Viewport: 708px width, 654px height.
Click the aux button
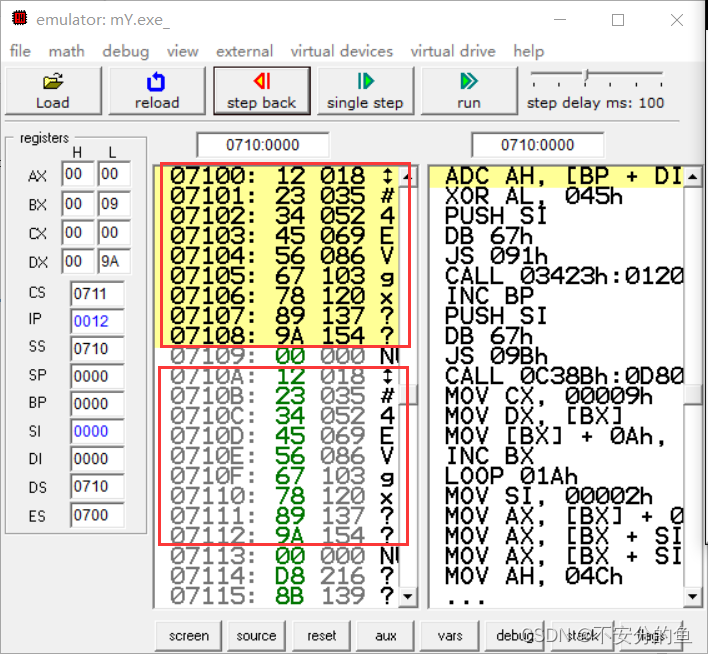386,636
